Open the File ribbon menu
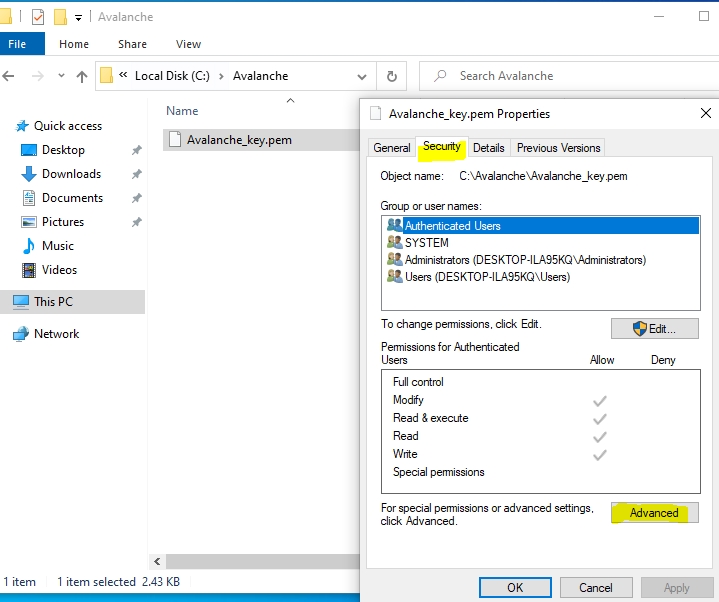719x602 pixels. coord(18,44)
